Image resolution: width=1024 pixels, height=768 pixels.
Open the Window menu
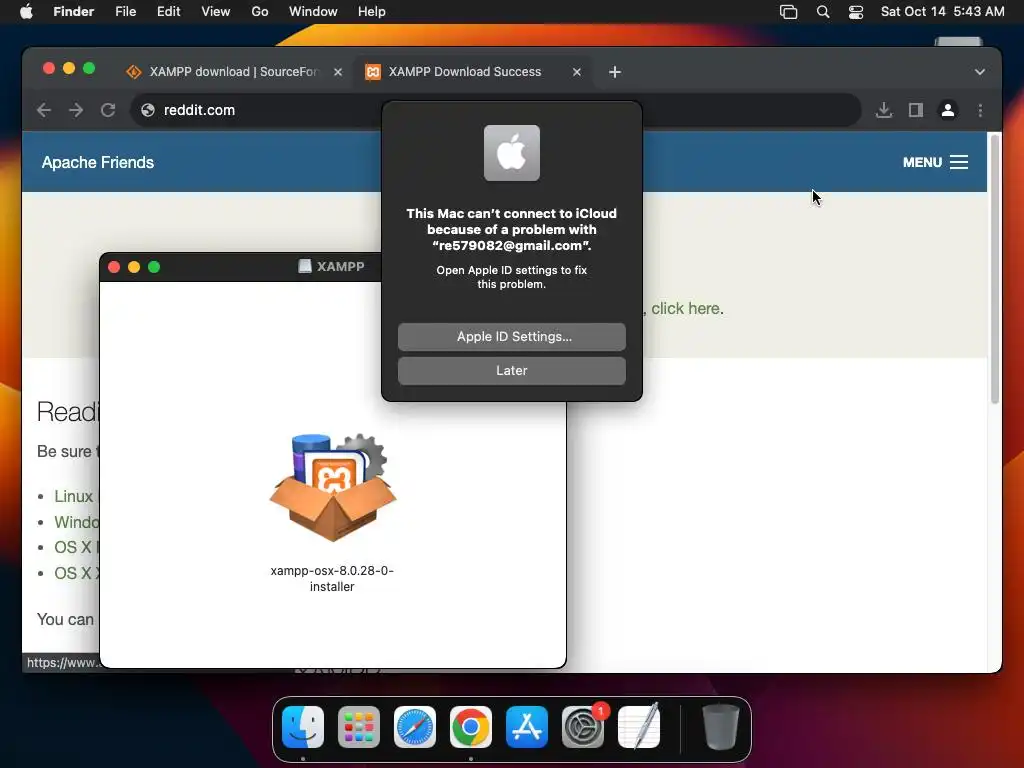313,12
